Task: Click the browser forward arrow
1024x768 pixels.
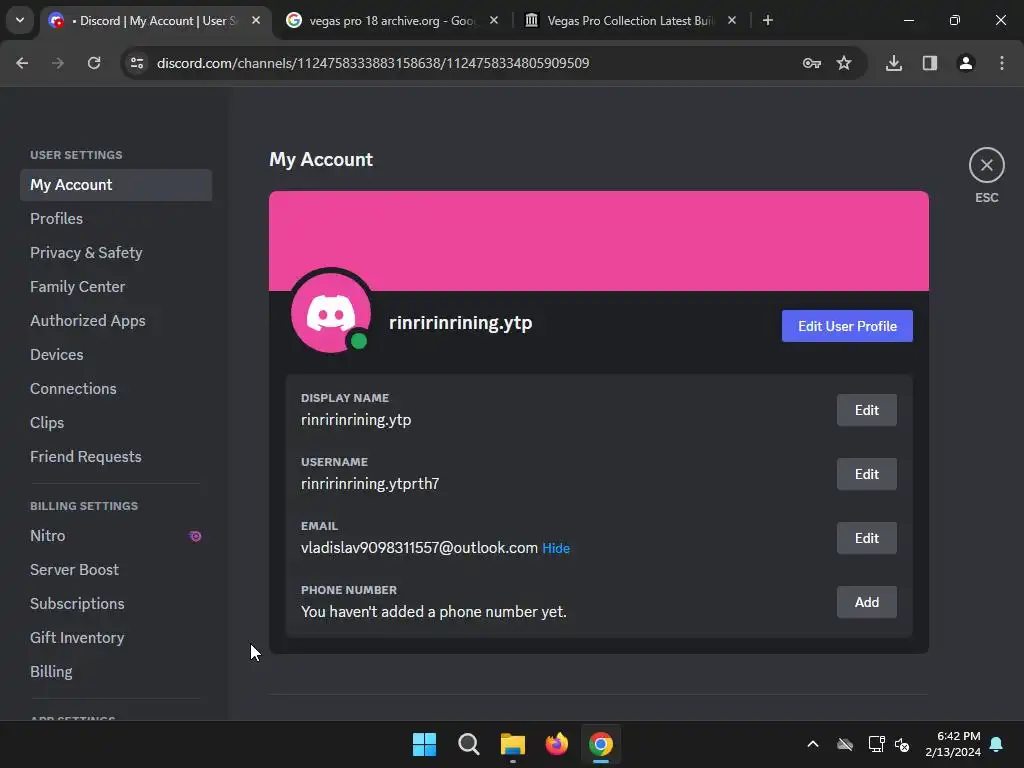Action: 58,63
